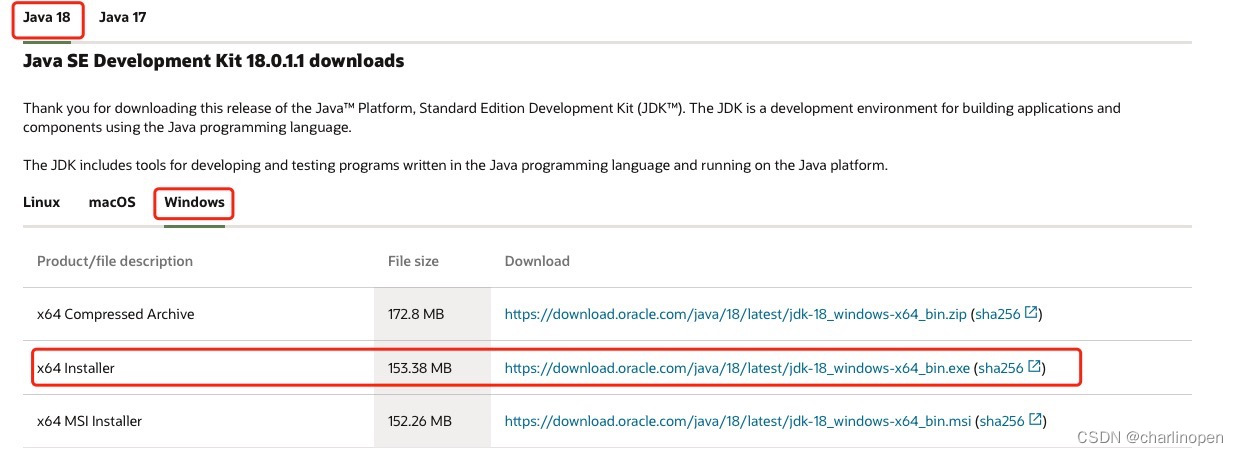Select the Linux platform tab
The image size is (1238, 455).
[42, 202]
